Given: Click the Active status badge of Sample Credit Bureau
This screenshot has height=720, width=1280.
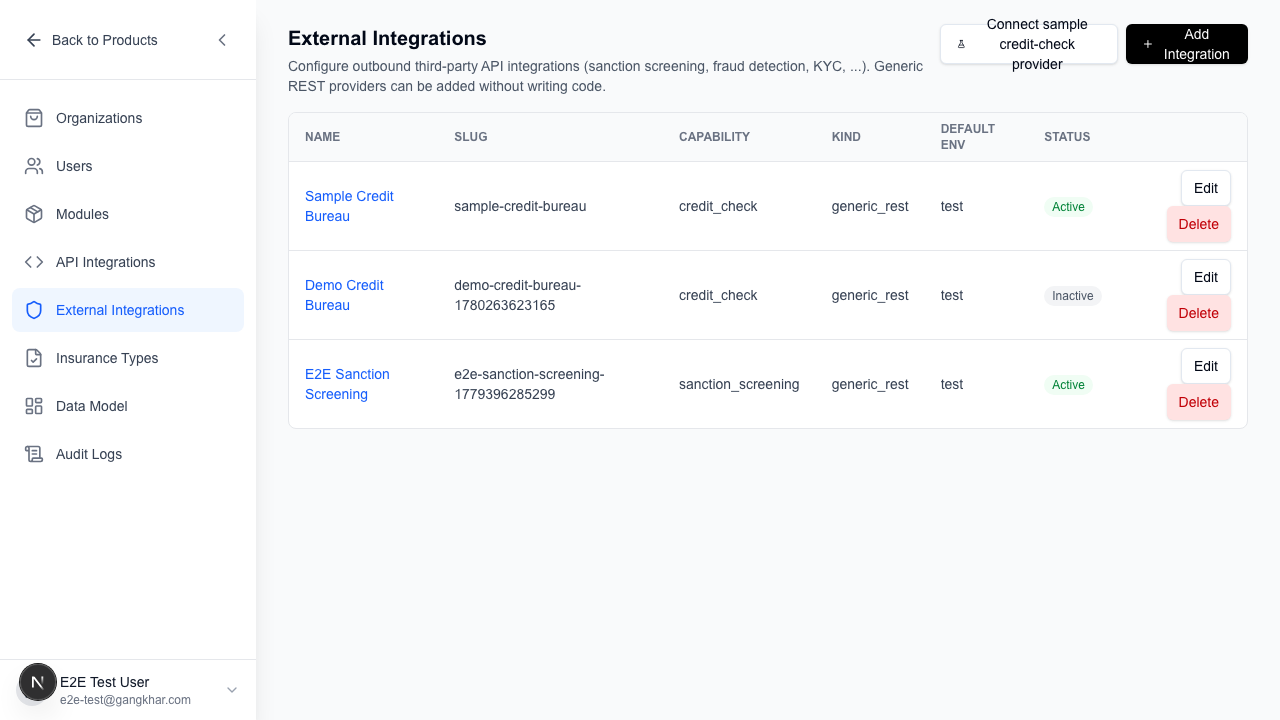Looking at the screenshot, I should [1068, 207].
